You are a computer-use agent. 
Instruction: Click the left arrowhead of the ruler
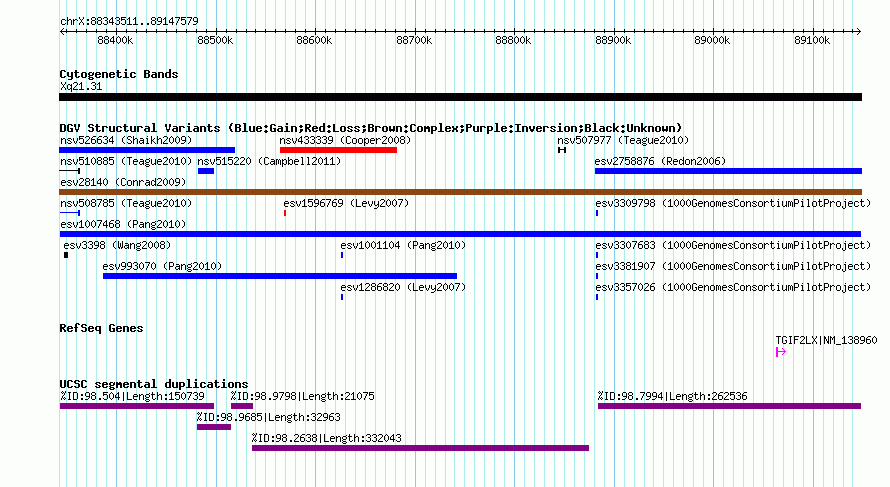pos(62,32)
